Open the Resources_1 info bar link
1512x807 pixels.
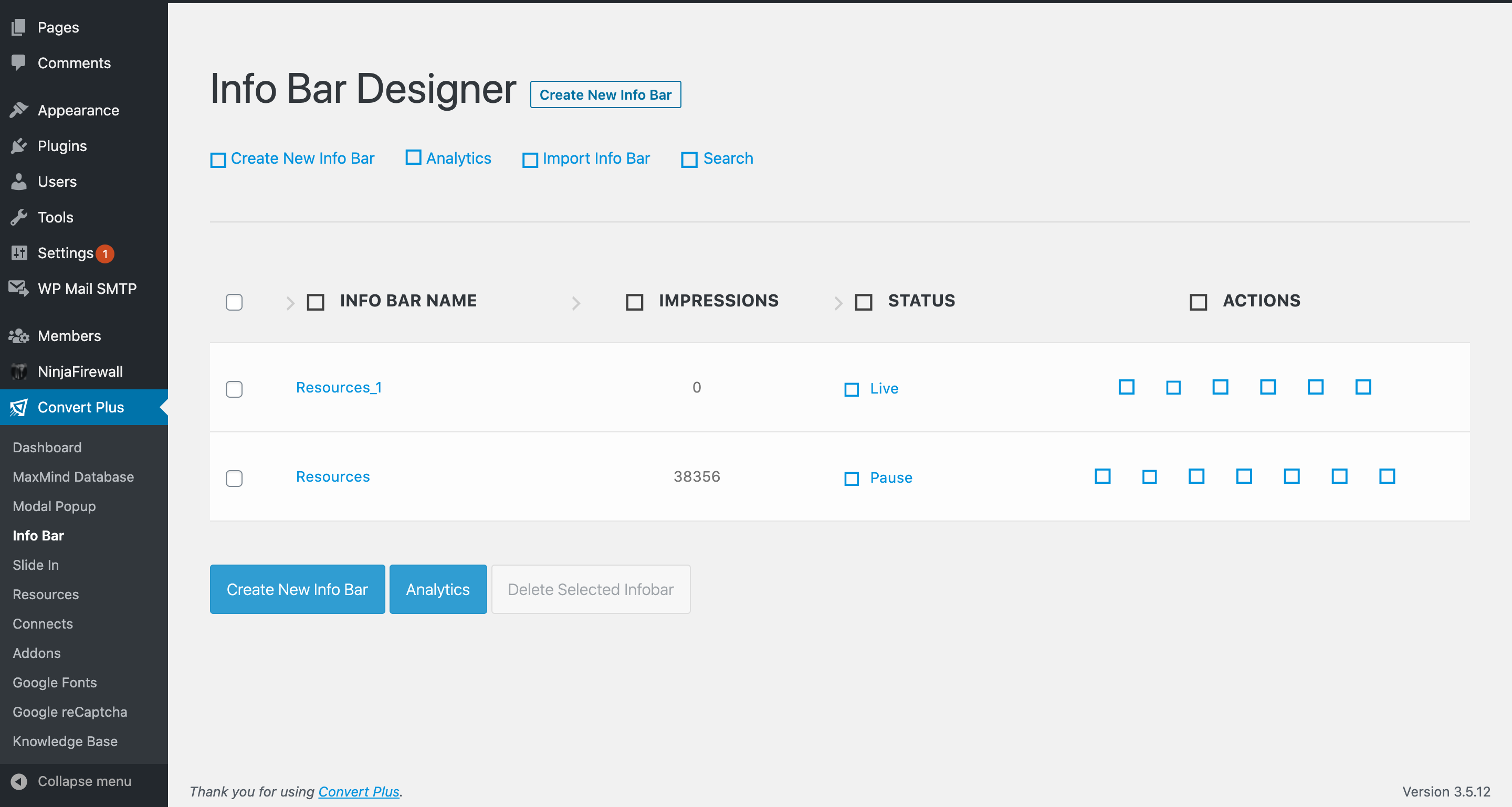[339, 387]
